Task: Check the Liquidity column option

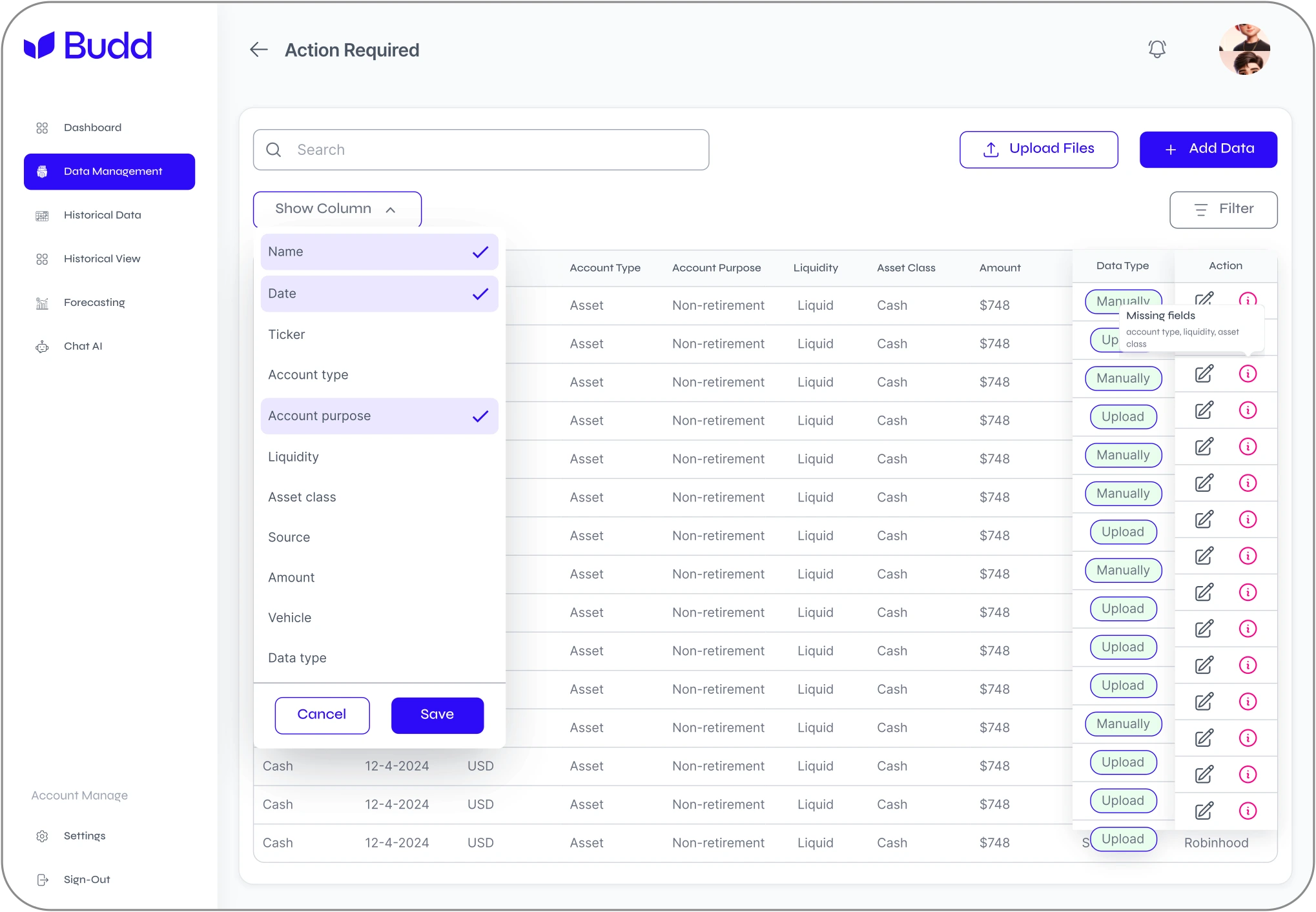Action: tap(379, 457)
